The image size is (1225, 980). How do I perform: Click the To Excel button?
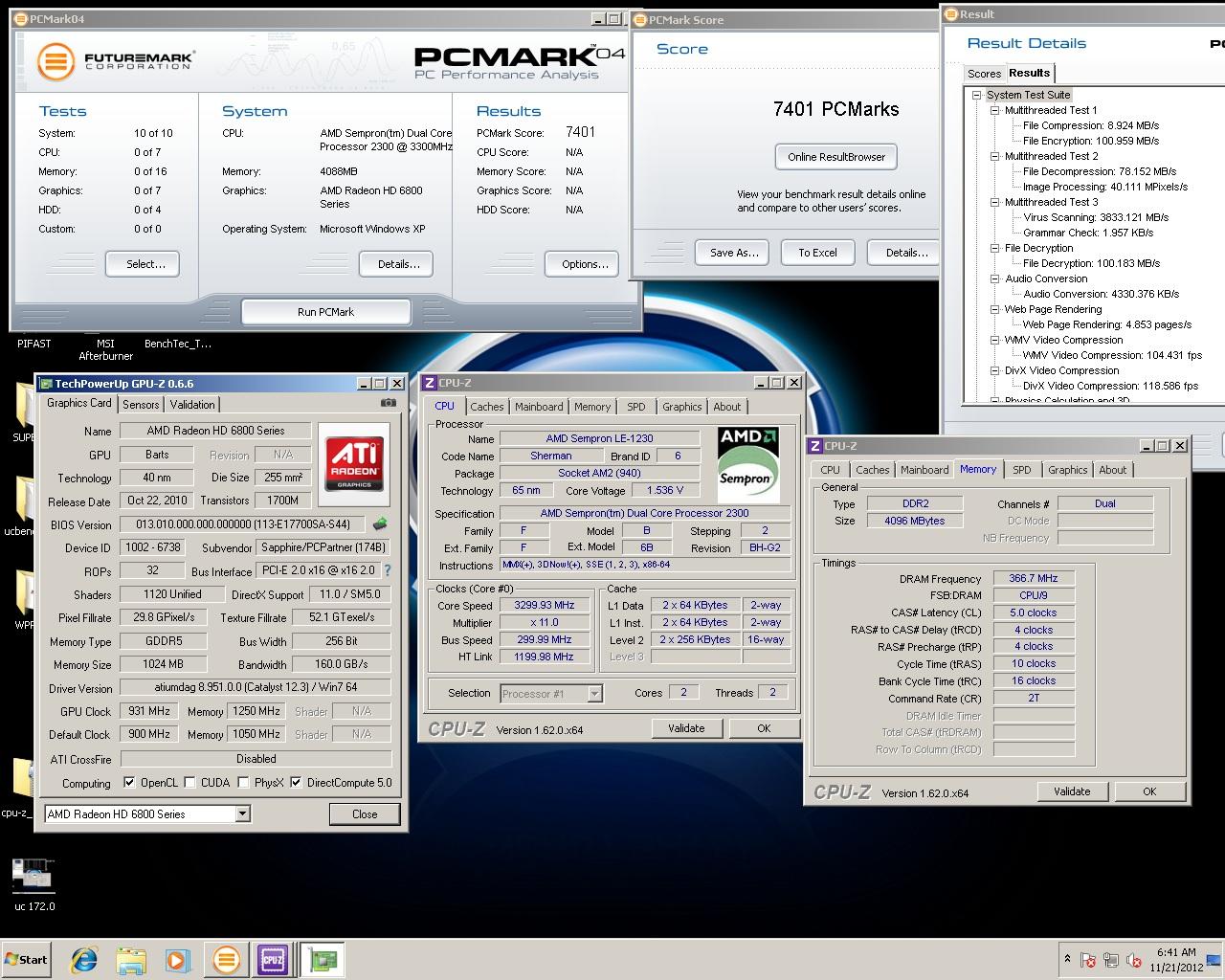tap(817, 253)
